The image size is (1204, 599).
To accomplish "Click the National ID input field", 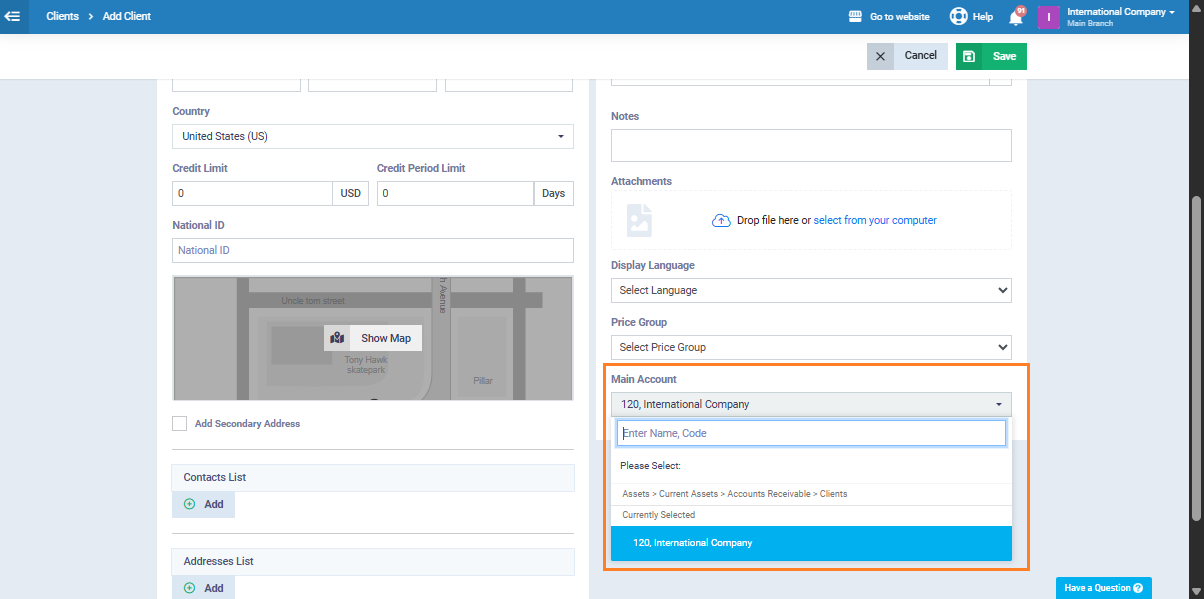I will click(x=372, y=250).
